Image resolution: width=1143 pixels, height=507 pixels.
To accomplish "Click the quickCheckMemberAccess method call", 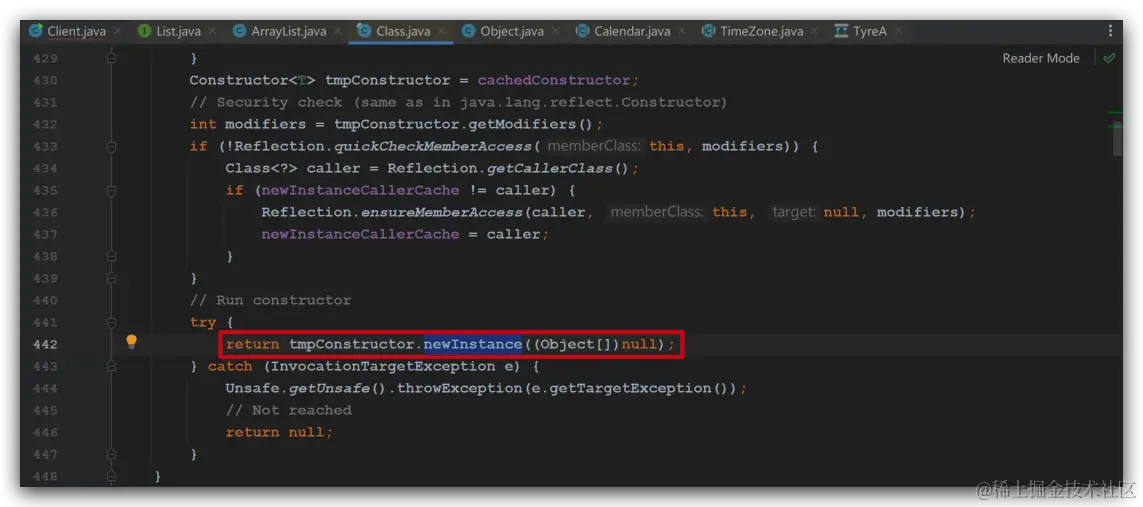I will (x=433, y=146).
